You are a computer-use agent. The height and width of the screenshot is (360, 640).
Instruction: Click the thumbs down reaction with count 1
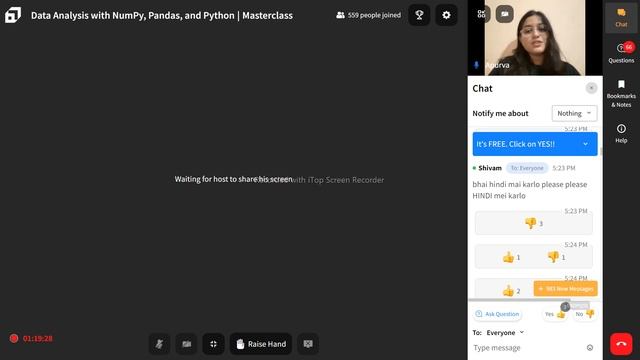pos(556,257)
